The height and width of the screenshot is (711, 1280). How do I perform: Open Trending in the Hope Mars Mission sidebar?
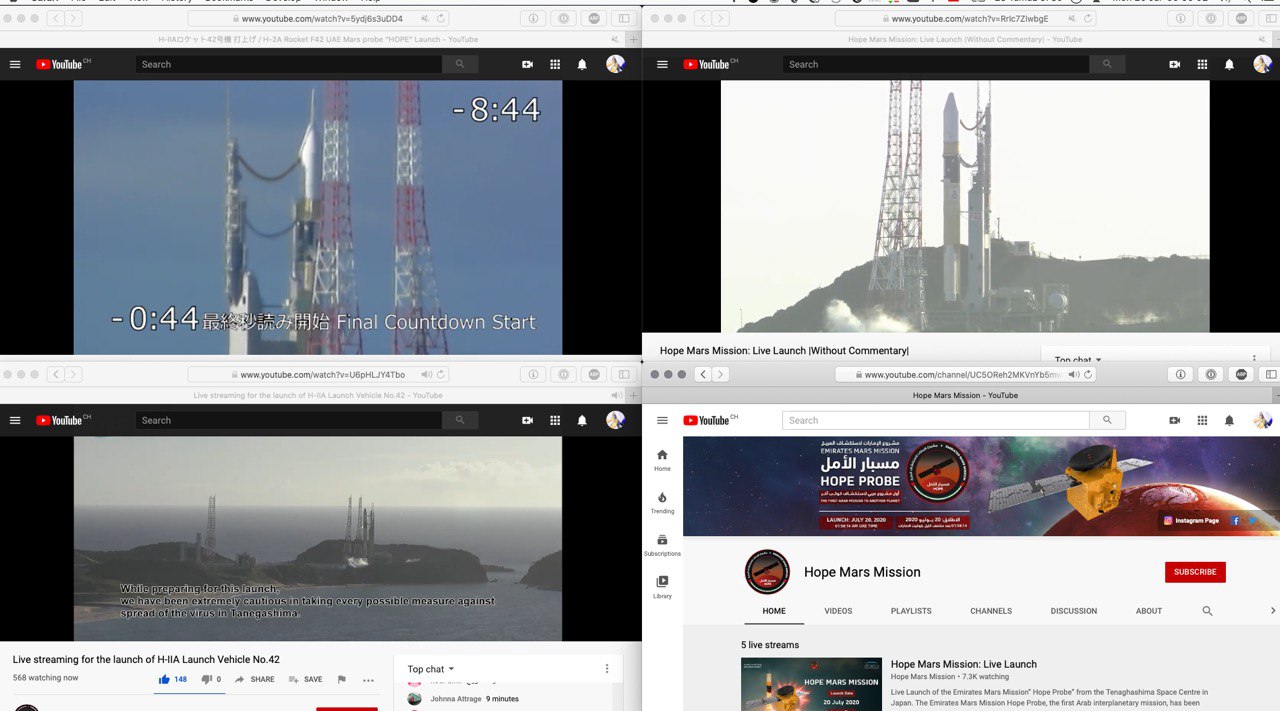point(662,502)
